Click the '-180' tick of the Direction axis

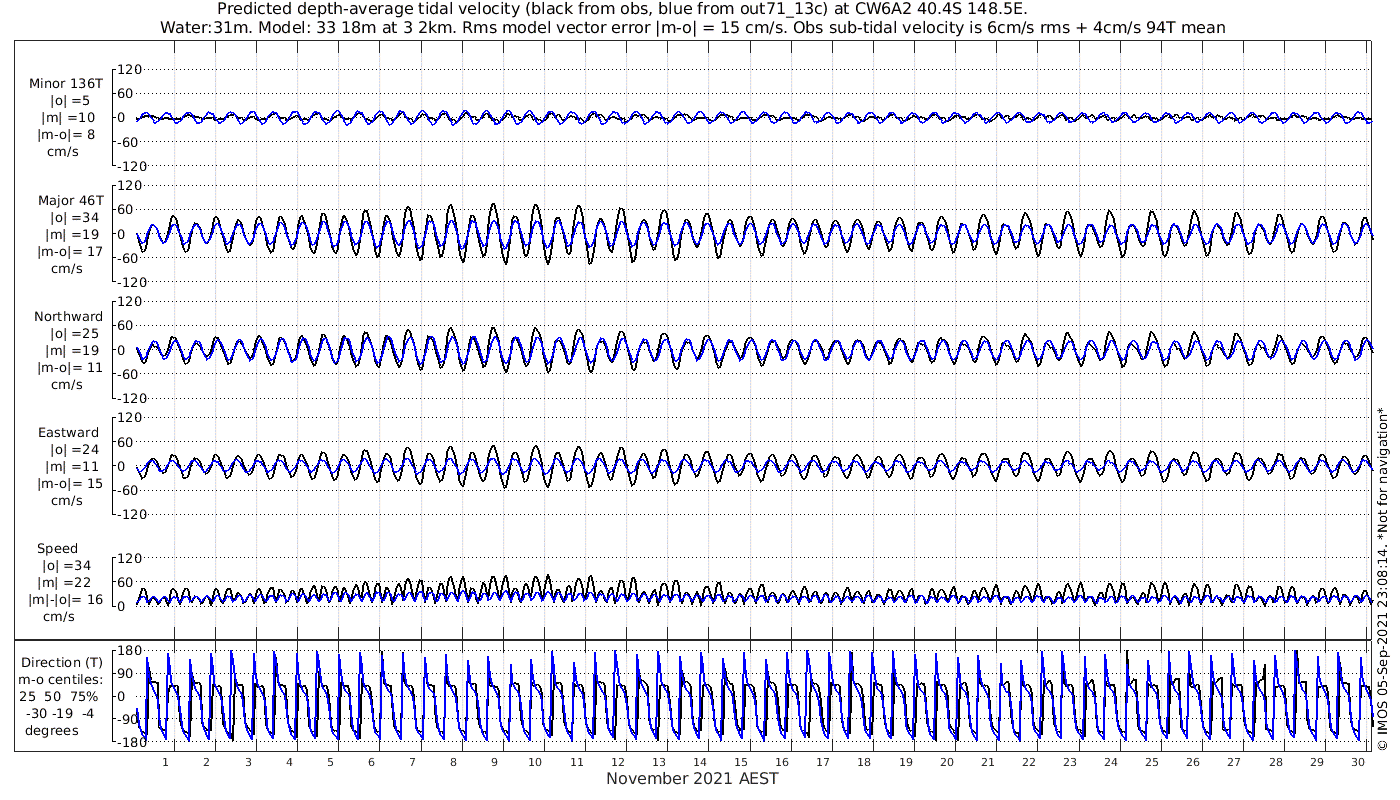130,742
